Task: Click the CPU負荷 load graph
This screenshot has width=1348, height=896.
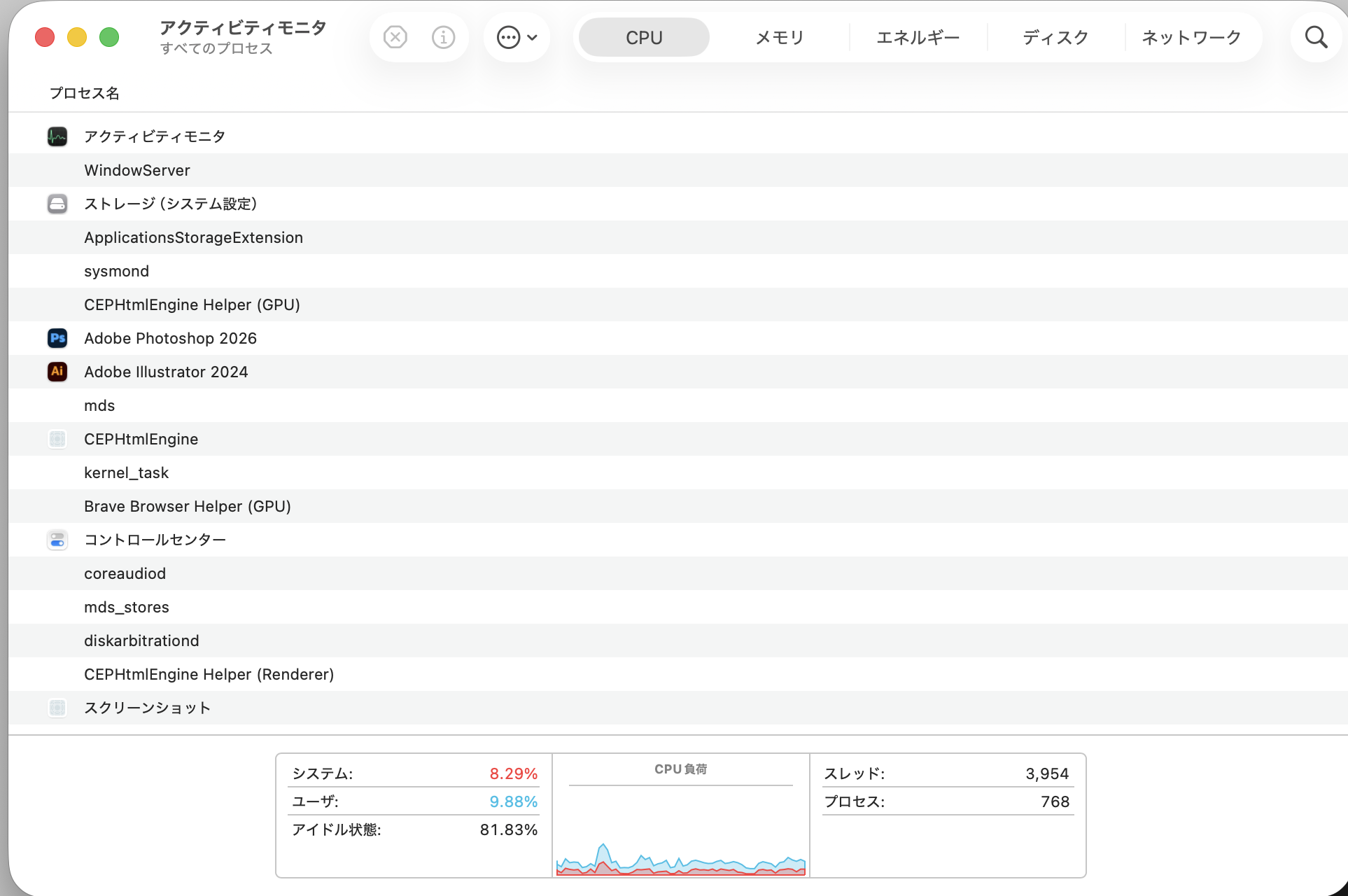Action: pos(680,833)
